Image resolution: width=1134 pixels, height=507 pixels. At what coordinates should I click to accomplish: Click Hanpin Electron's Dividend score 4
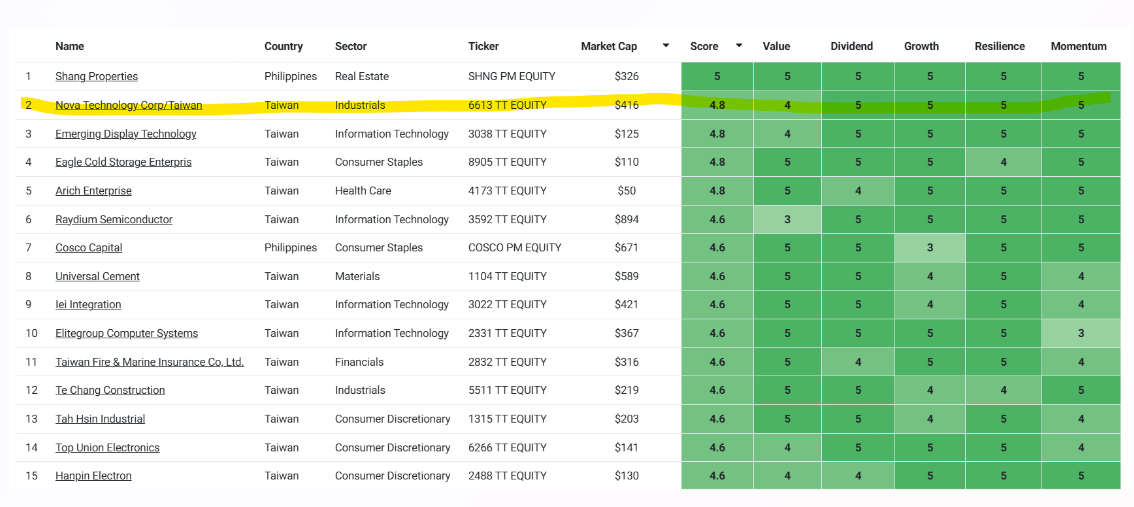[858, 476]
